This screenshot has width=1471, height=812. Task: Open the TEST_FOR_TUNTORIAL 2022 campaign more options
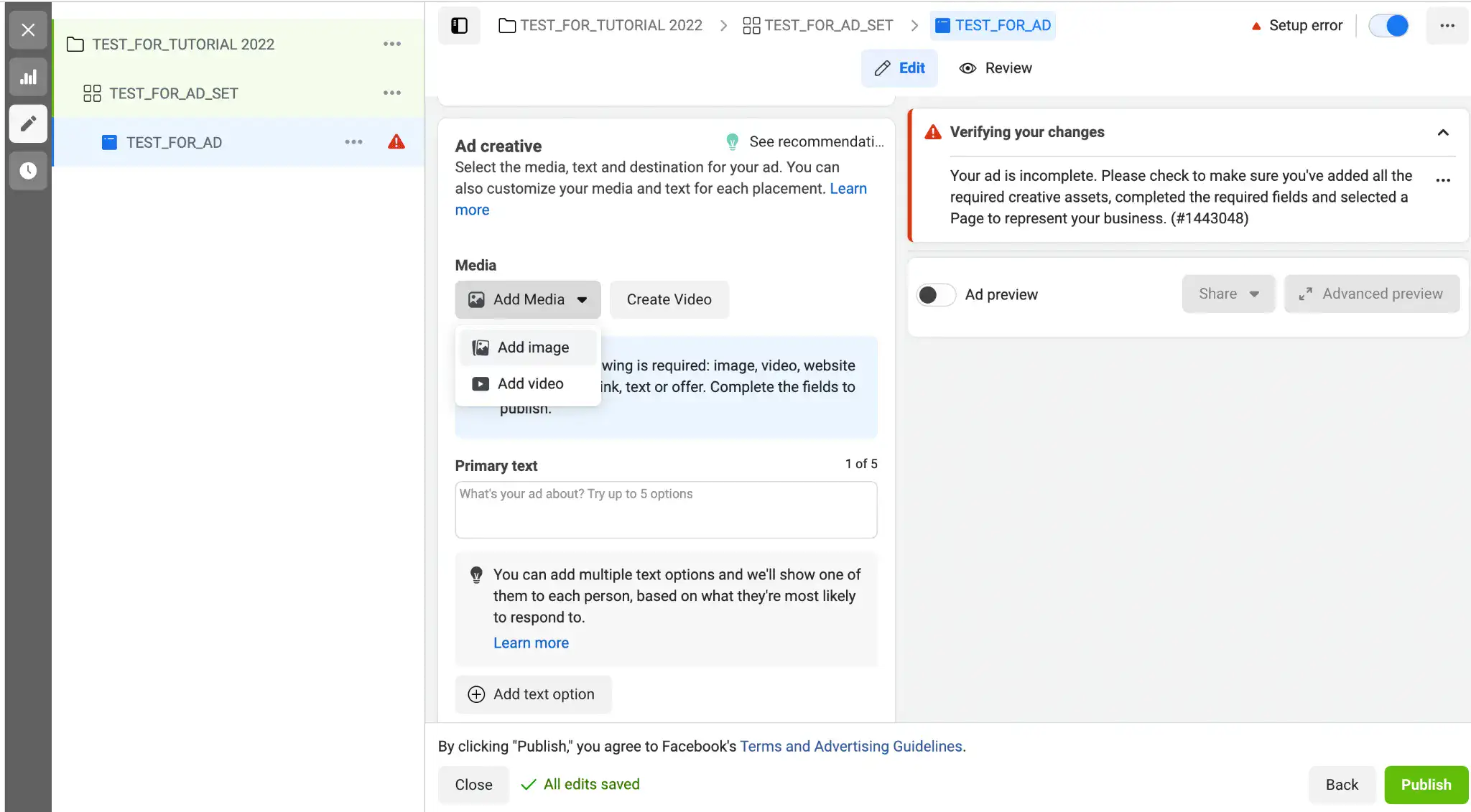(391, 45)
